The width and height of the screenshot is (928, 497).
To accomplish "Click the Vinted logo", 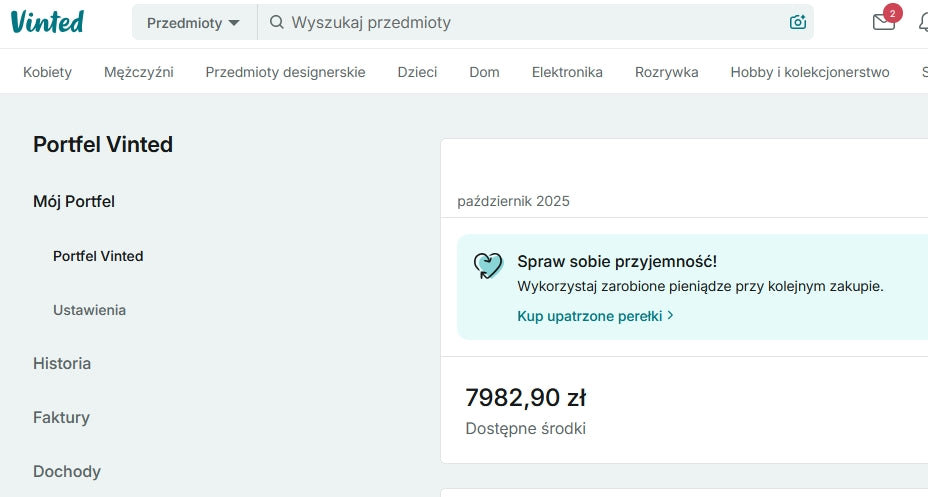I will click(x=47, y=22).
